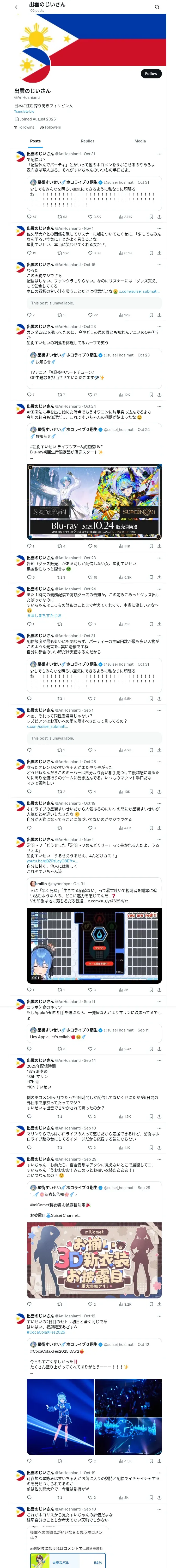Open more options on the Oct 16 post
The width and height of the screenshot is (176, 1568).
[159, 265]
